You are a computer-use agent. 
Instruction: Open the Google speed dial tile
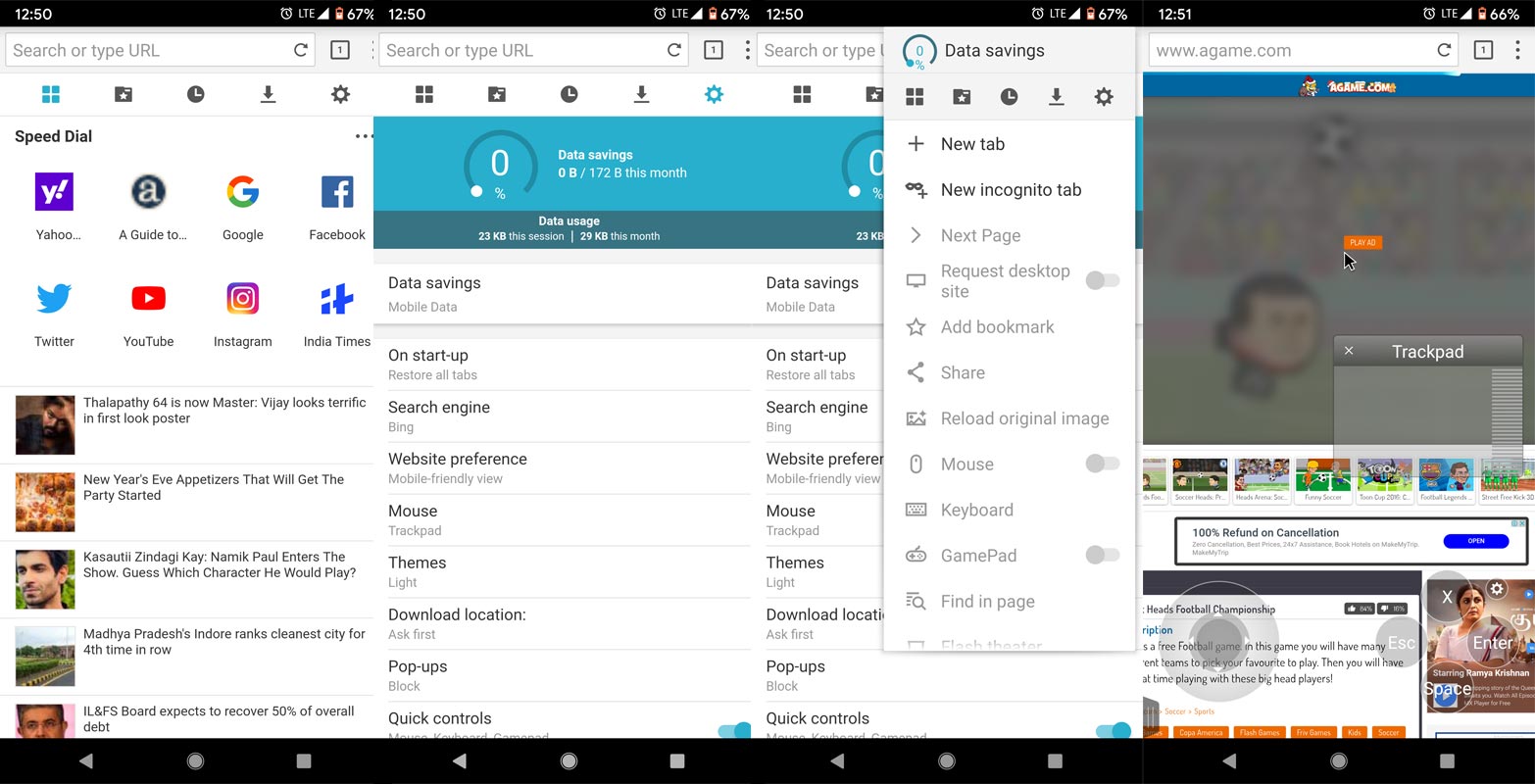pyautogui.click(x=242, y=205)
